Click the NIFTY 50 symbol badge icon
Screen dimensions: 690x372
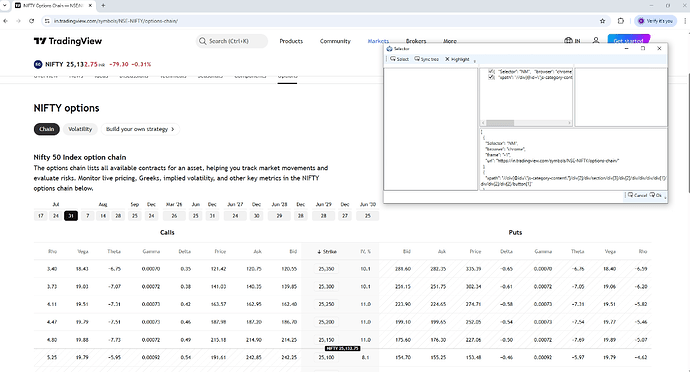[38, 64]
